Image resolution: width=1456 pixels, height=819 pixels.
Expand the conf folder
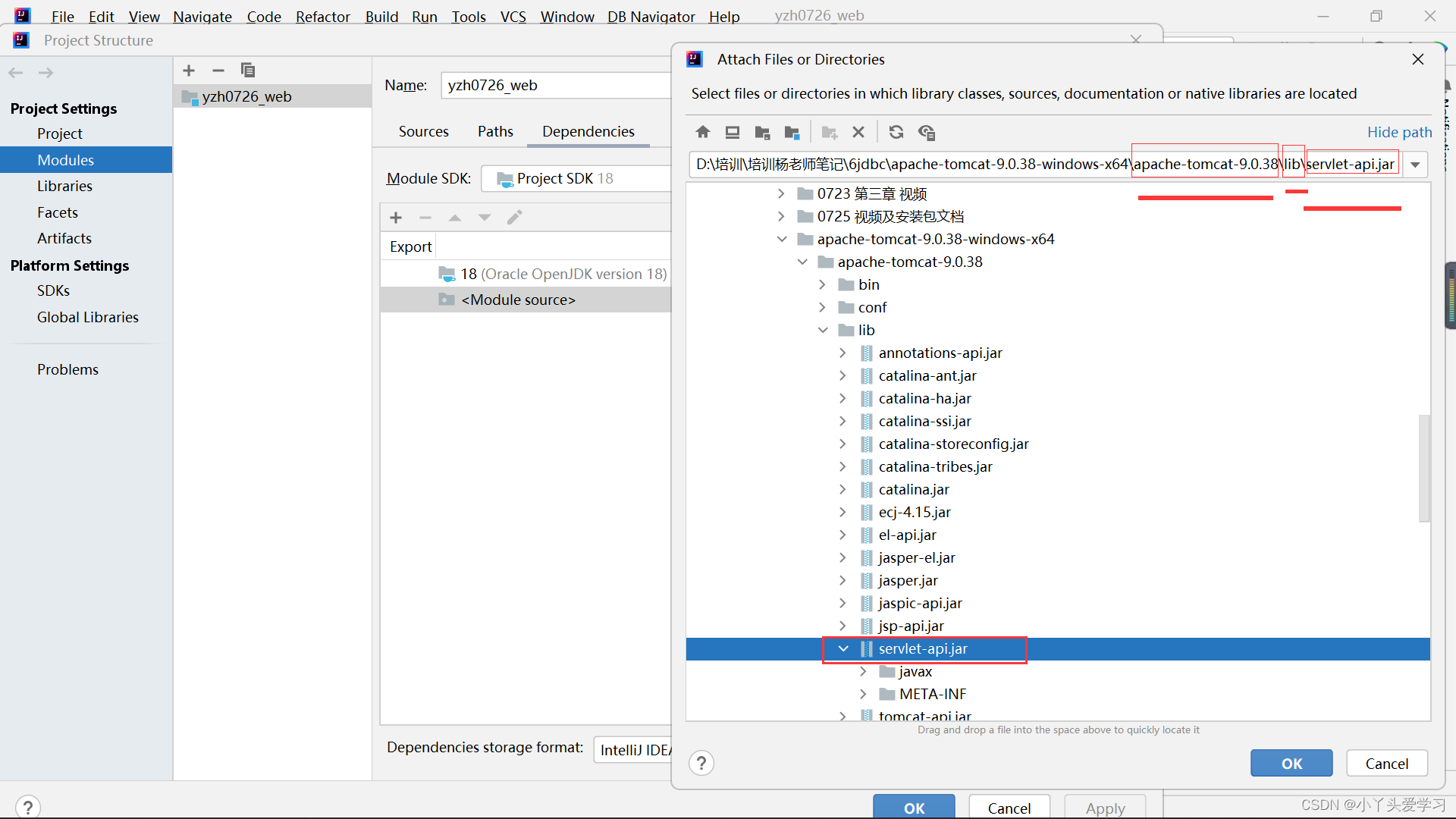[823, 307]
